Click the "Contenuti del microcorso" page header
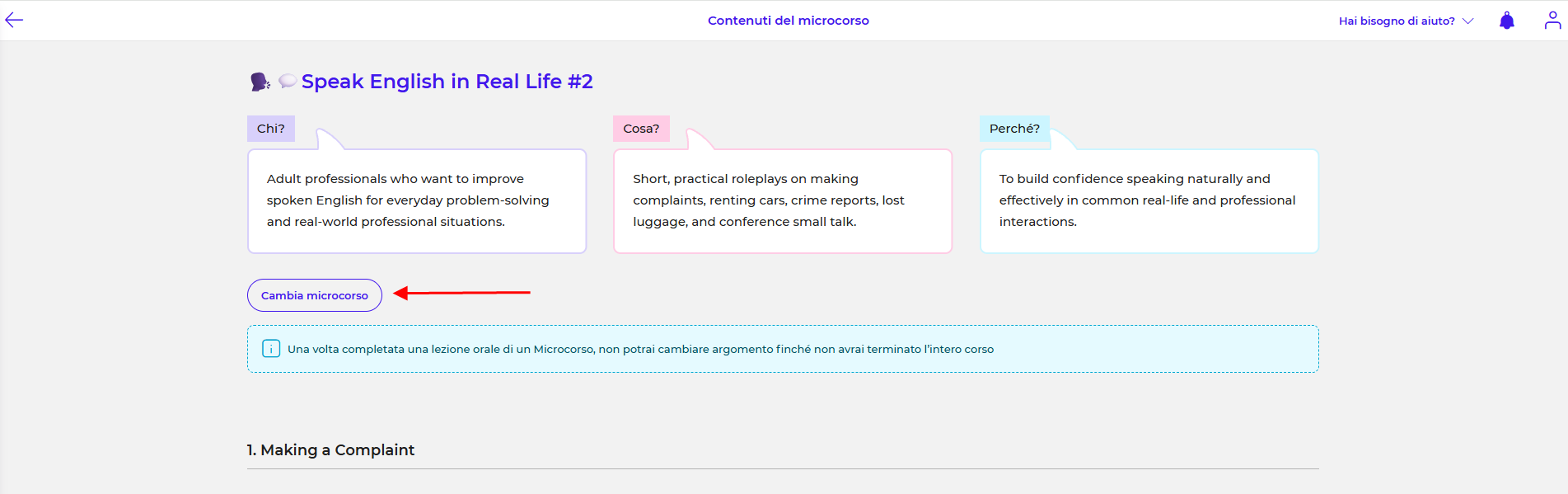Viewport: 1568px width, 494px height. 788,21
